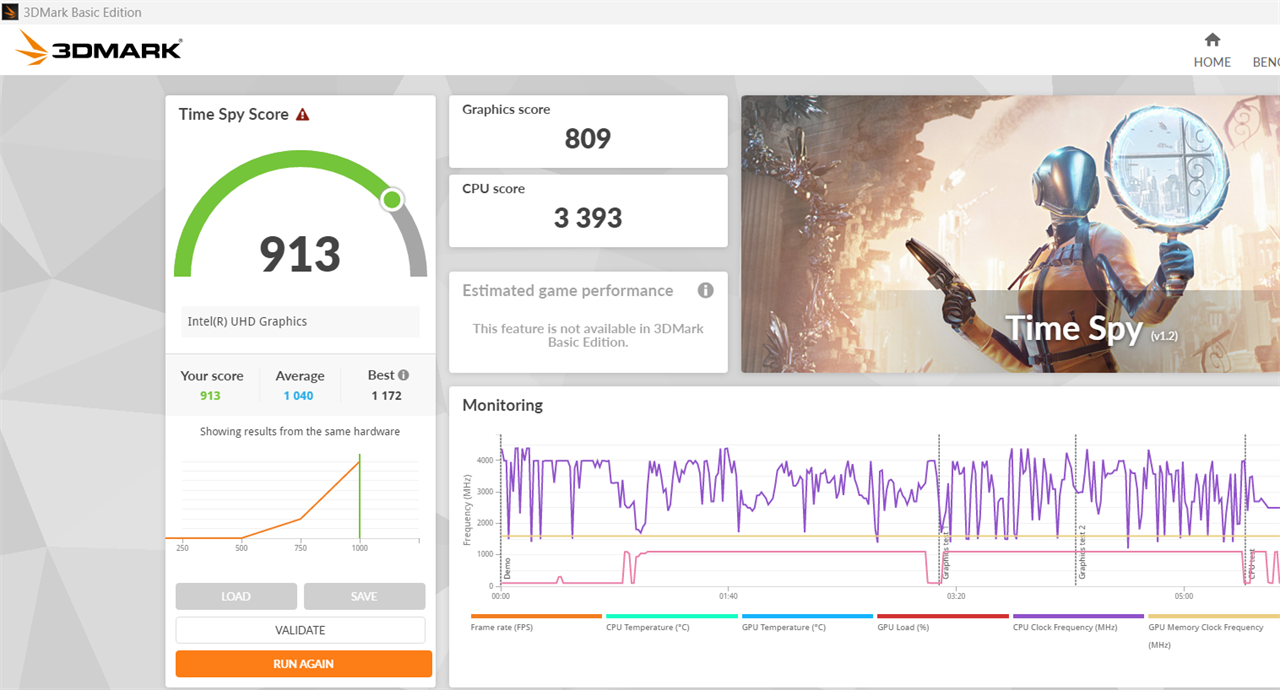1280x690 pixels.
Task: Click the Monitoring section heading
Action: [502, 406]
